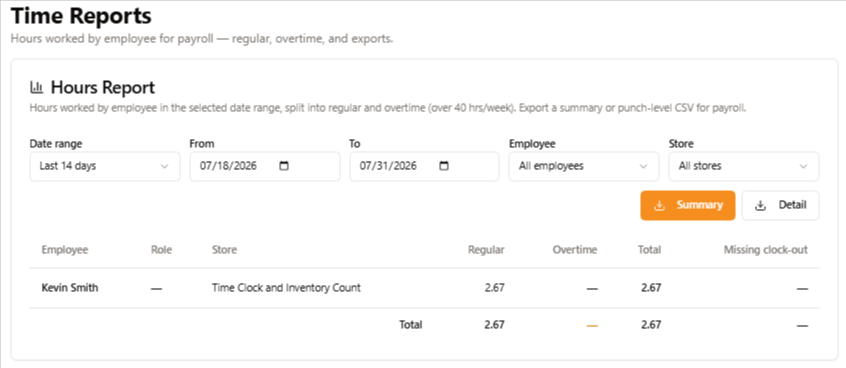This screenshot has width=846, height=368.
Task: Expand the All employees dropdown
Action: tap(584, 166)
